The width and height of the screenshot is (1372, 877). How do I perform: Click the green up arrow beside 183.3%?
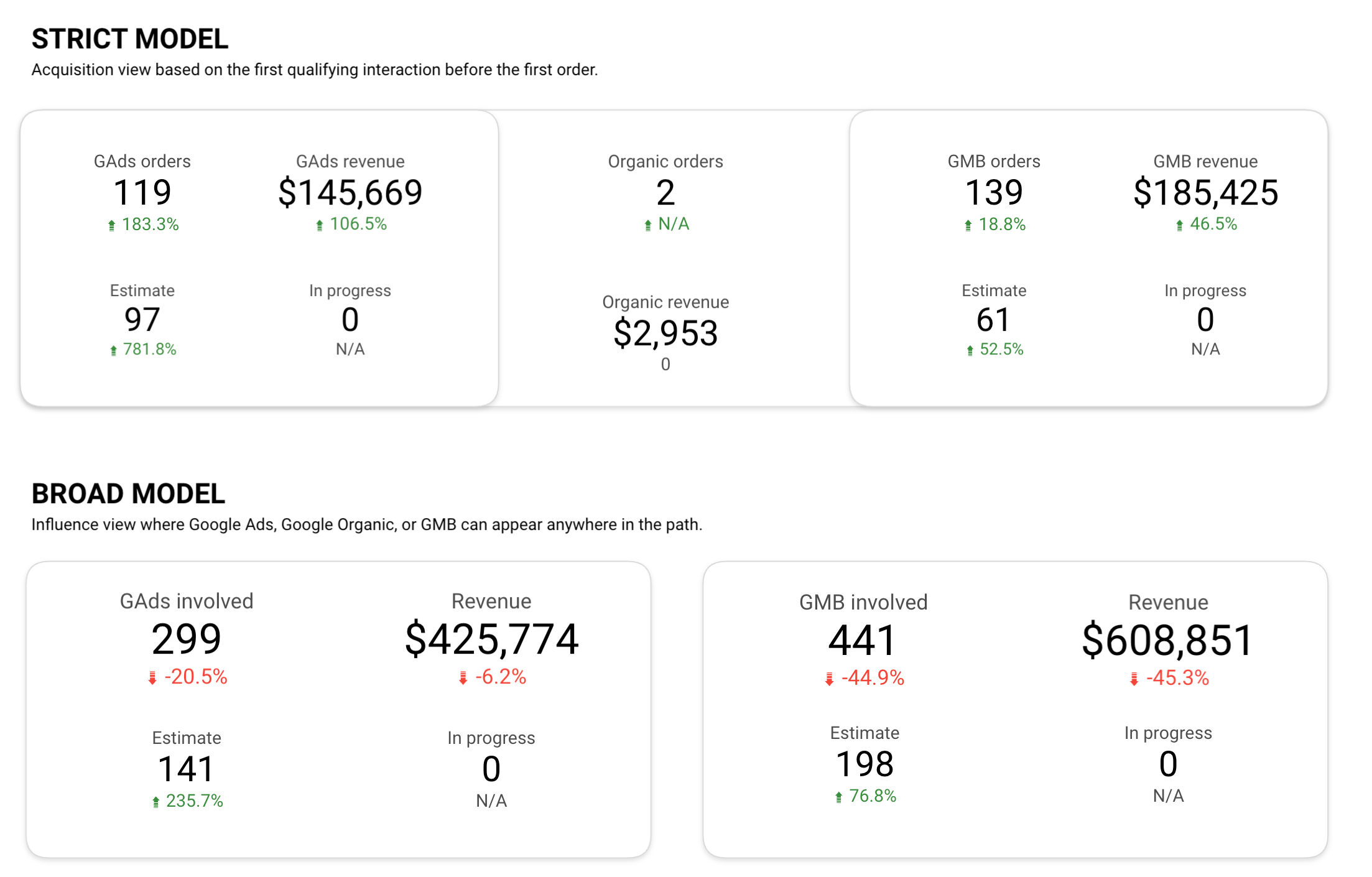112,225
